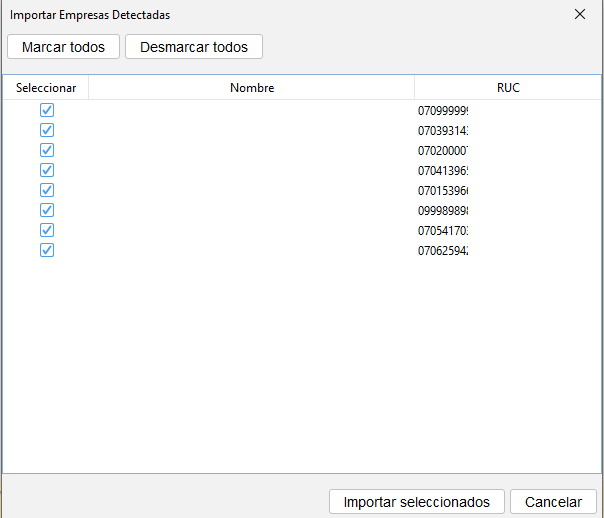Select the empty Nombre cell in first row
The width and height of the screenshot is (604, 518).
(252, 111)
